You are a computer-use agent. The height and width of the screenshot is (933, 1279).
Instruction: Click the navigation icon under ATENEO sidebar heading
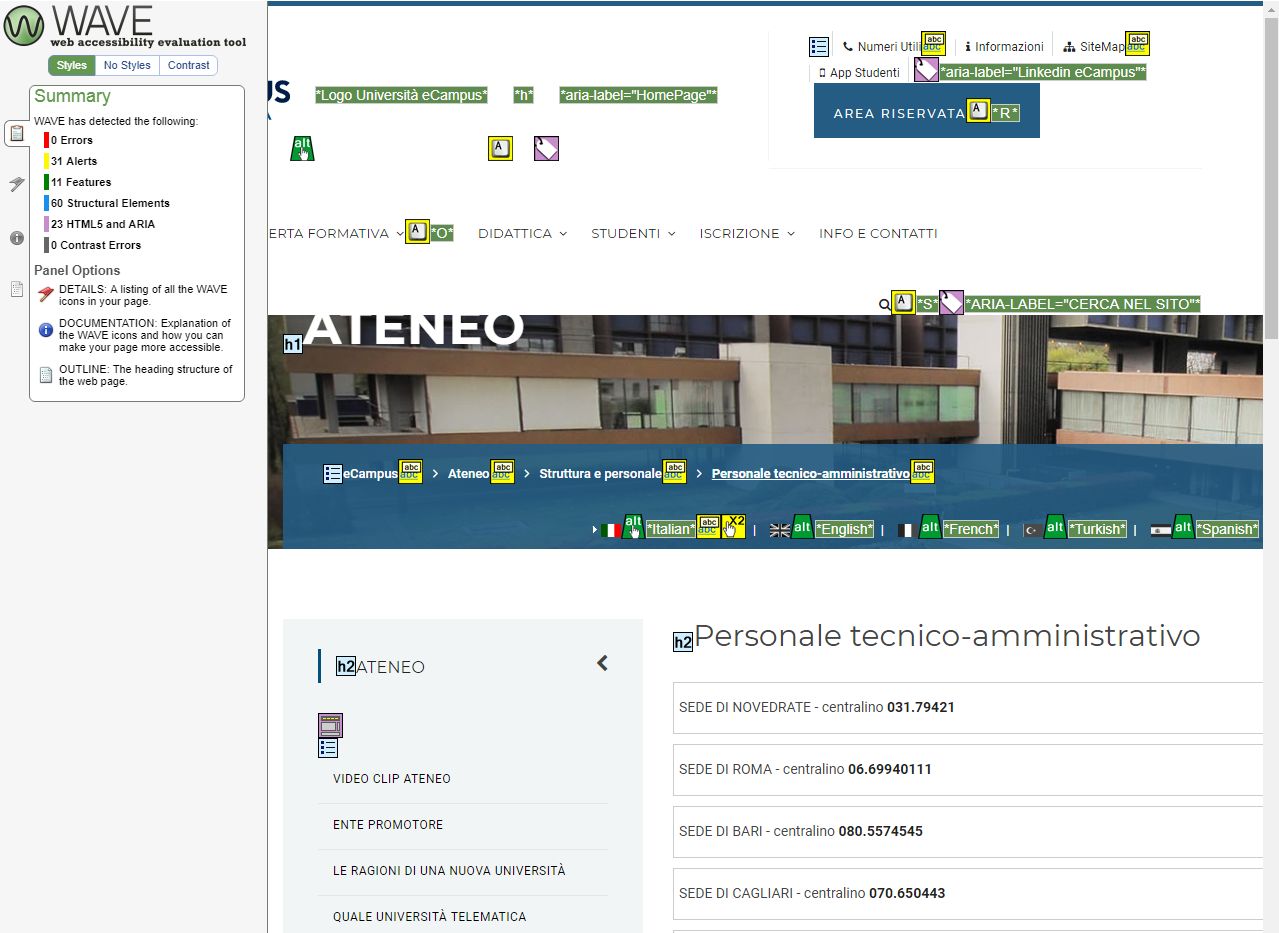pyautogui.click(x=330, y=725)
